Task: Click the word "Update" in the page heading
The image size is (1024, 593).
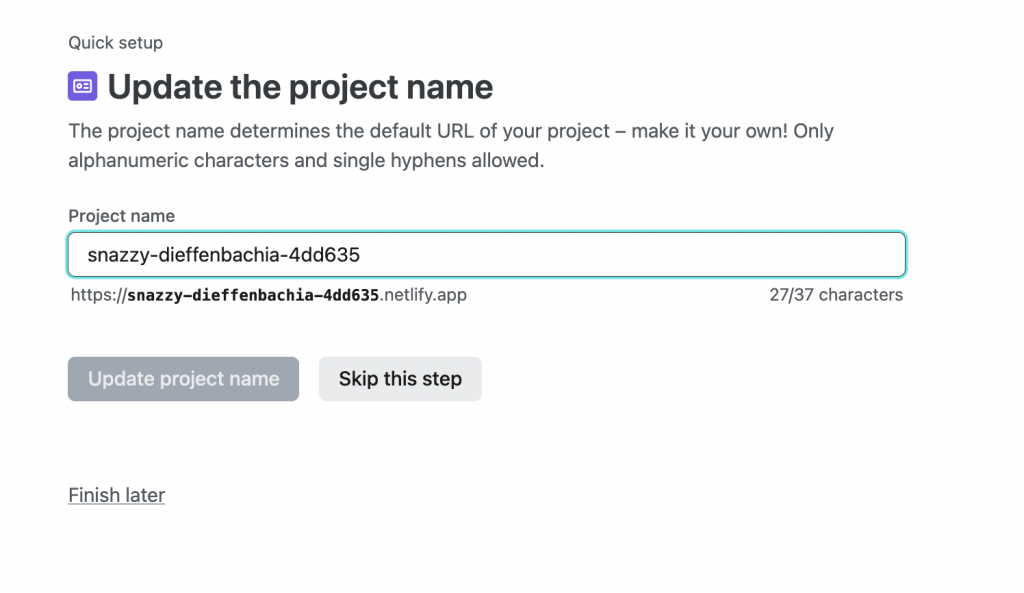Action: (167, 87)
